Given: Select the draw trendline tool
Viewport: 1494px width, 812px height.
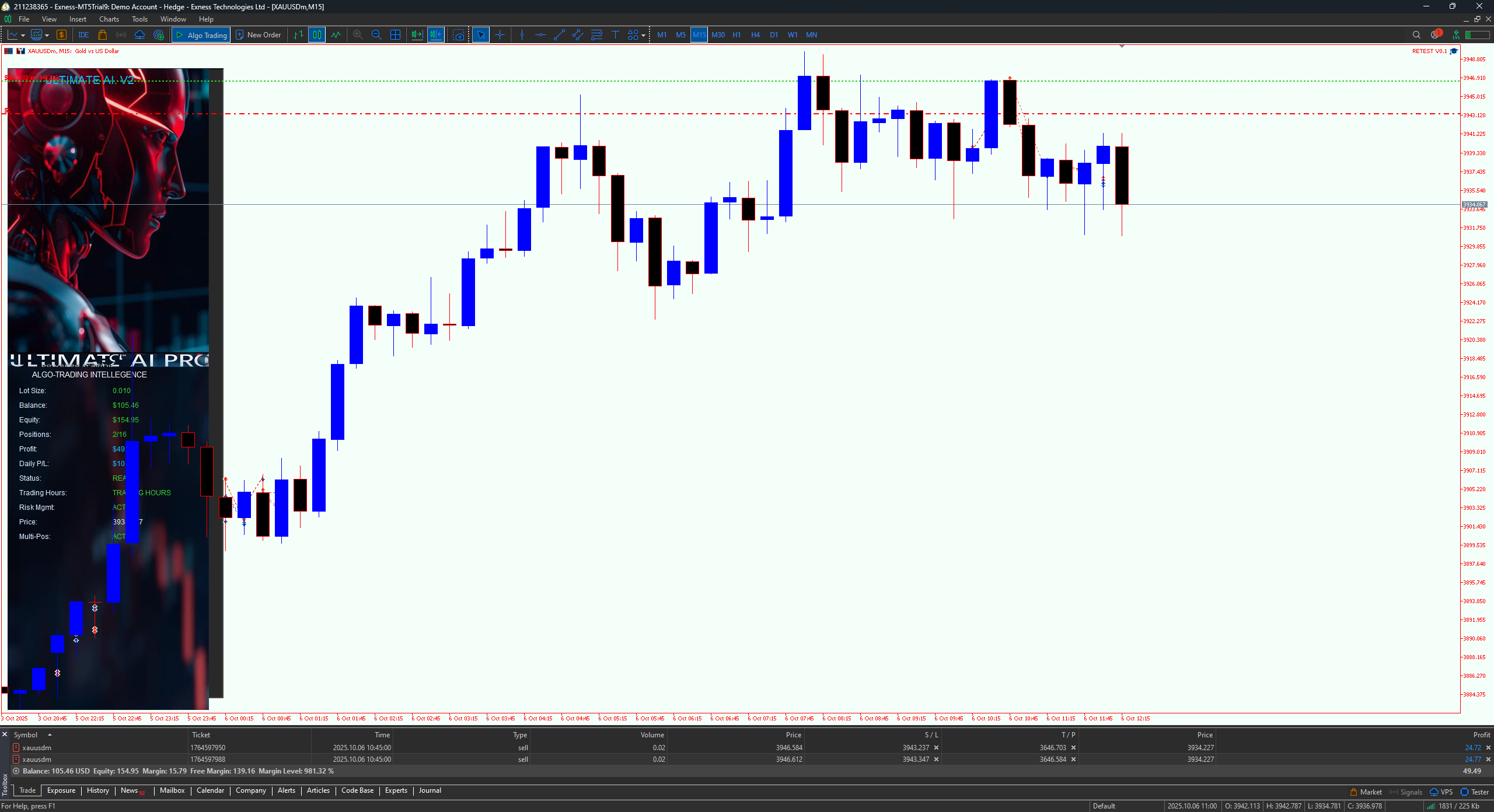Looking at the screenshot, I should pyautogui.click(x=559, y=35).
